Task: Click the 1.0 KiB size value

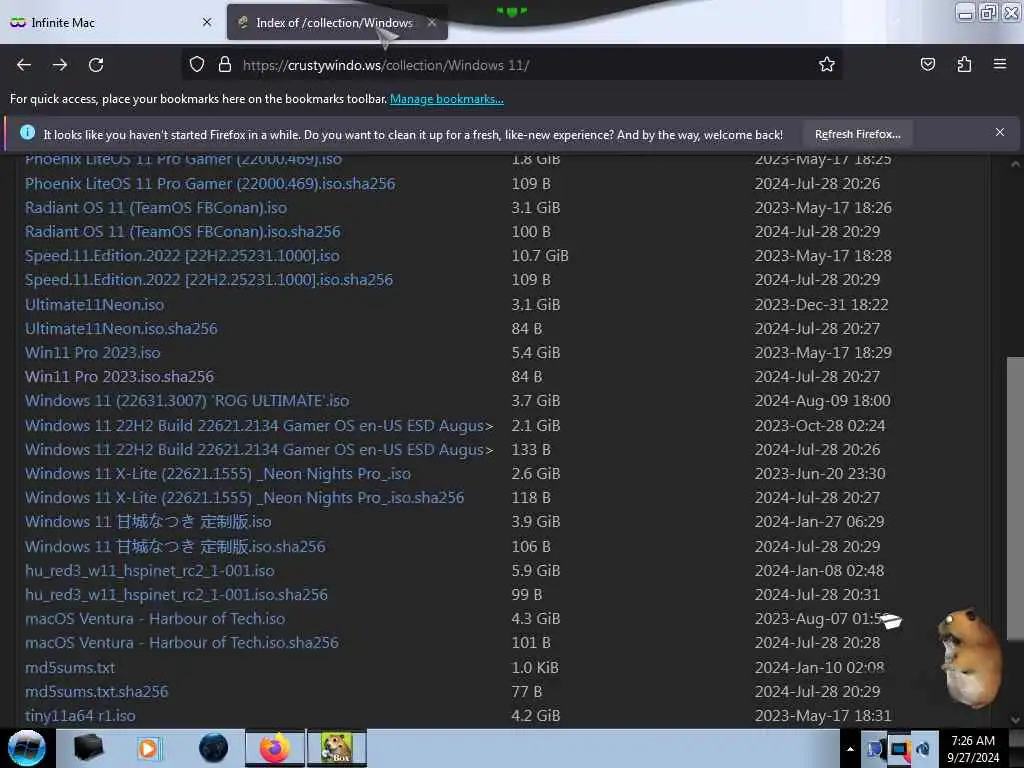Action: [535, 667]
